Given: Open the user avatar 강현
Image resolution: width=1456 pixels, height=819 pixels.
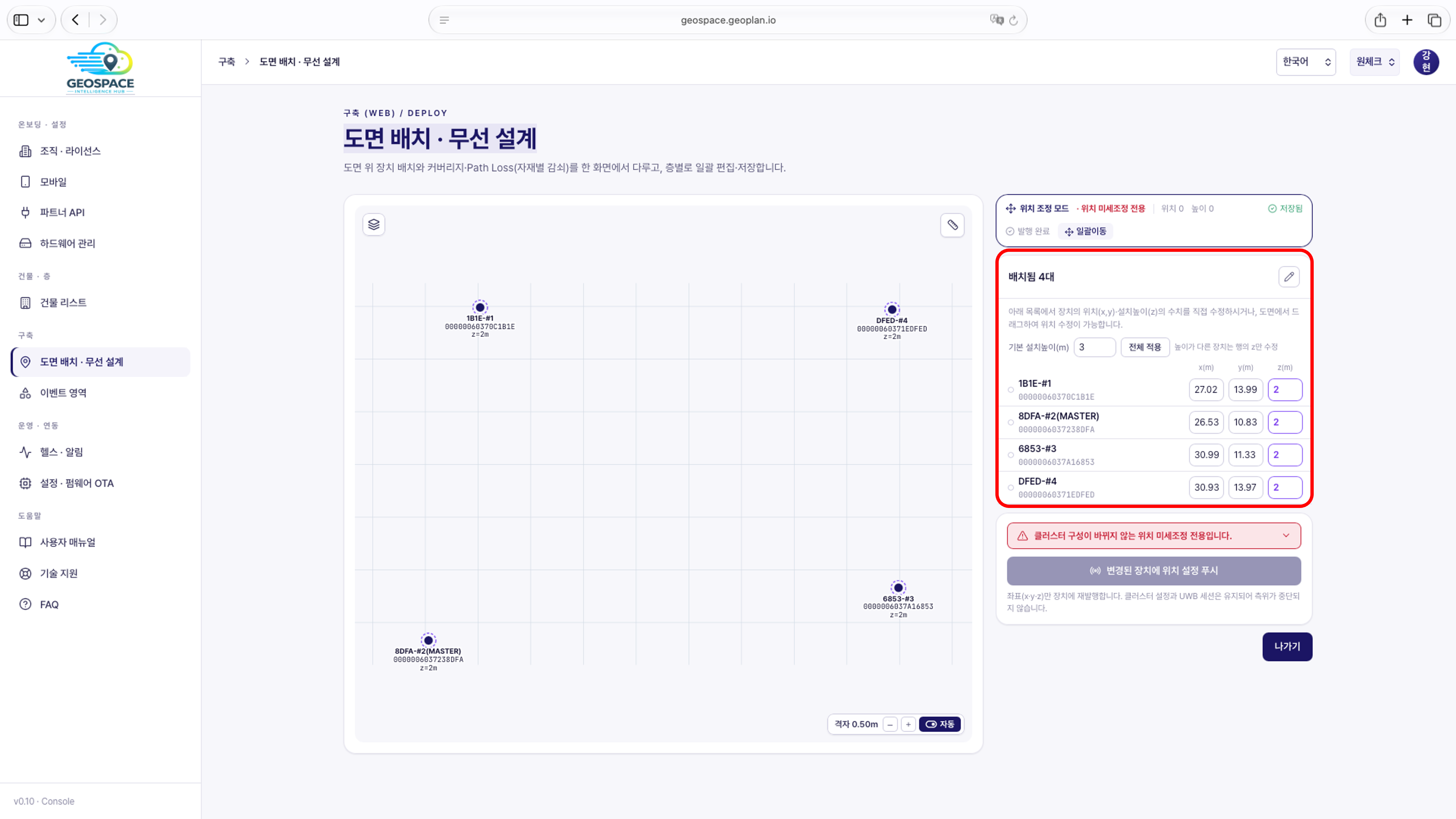Looking at the screenshot, I should click(x=1426, y=62).
